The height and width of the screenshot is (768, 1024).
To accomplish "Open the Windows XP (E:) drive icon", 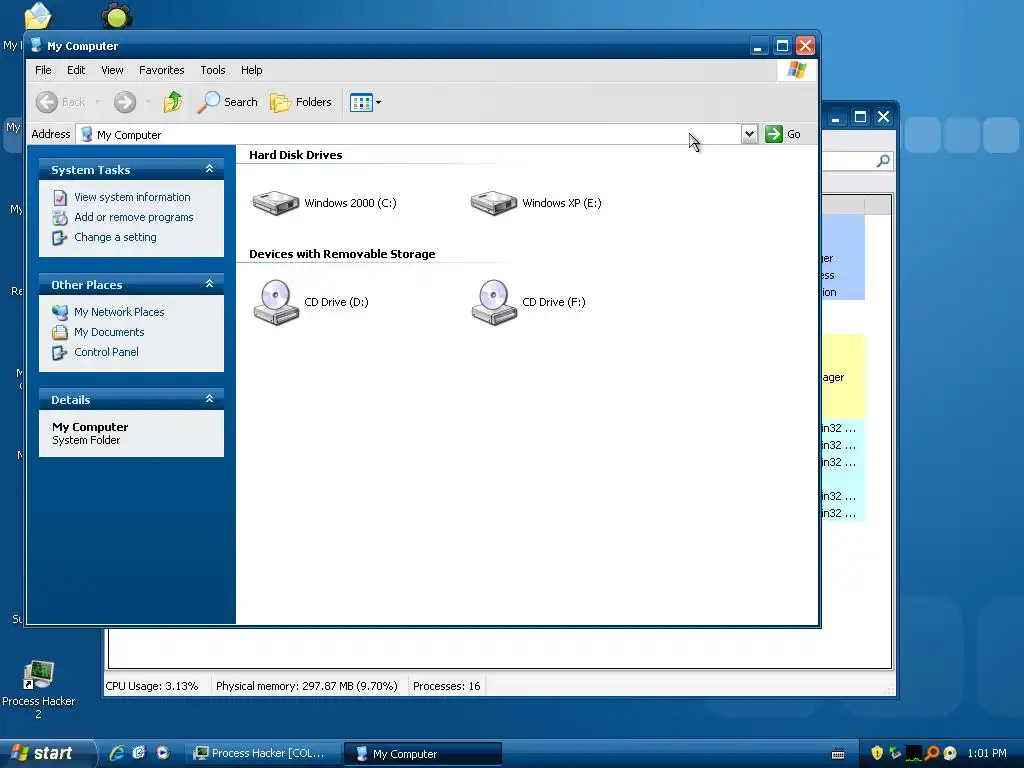I will click(x=494, y=202).
